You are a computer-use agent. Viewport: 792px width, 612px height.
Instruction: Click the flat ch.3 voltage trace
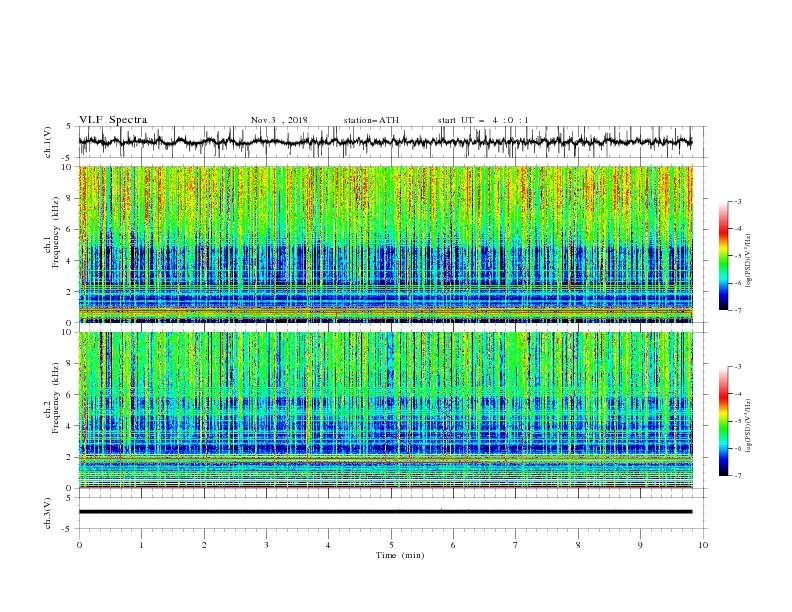(x=385, y=512)
